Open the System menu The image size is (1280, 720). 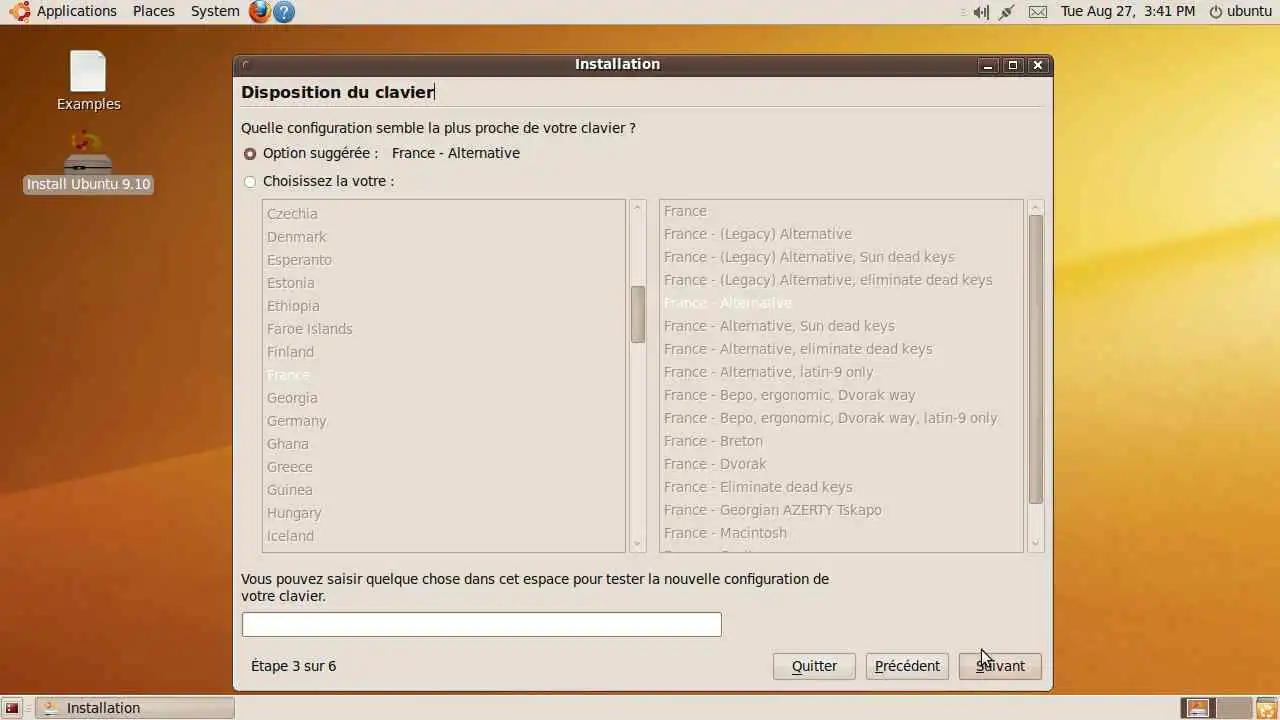(215, 11)
